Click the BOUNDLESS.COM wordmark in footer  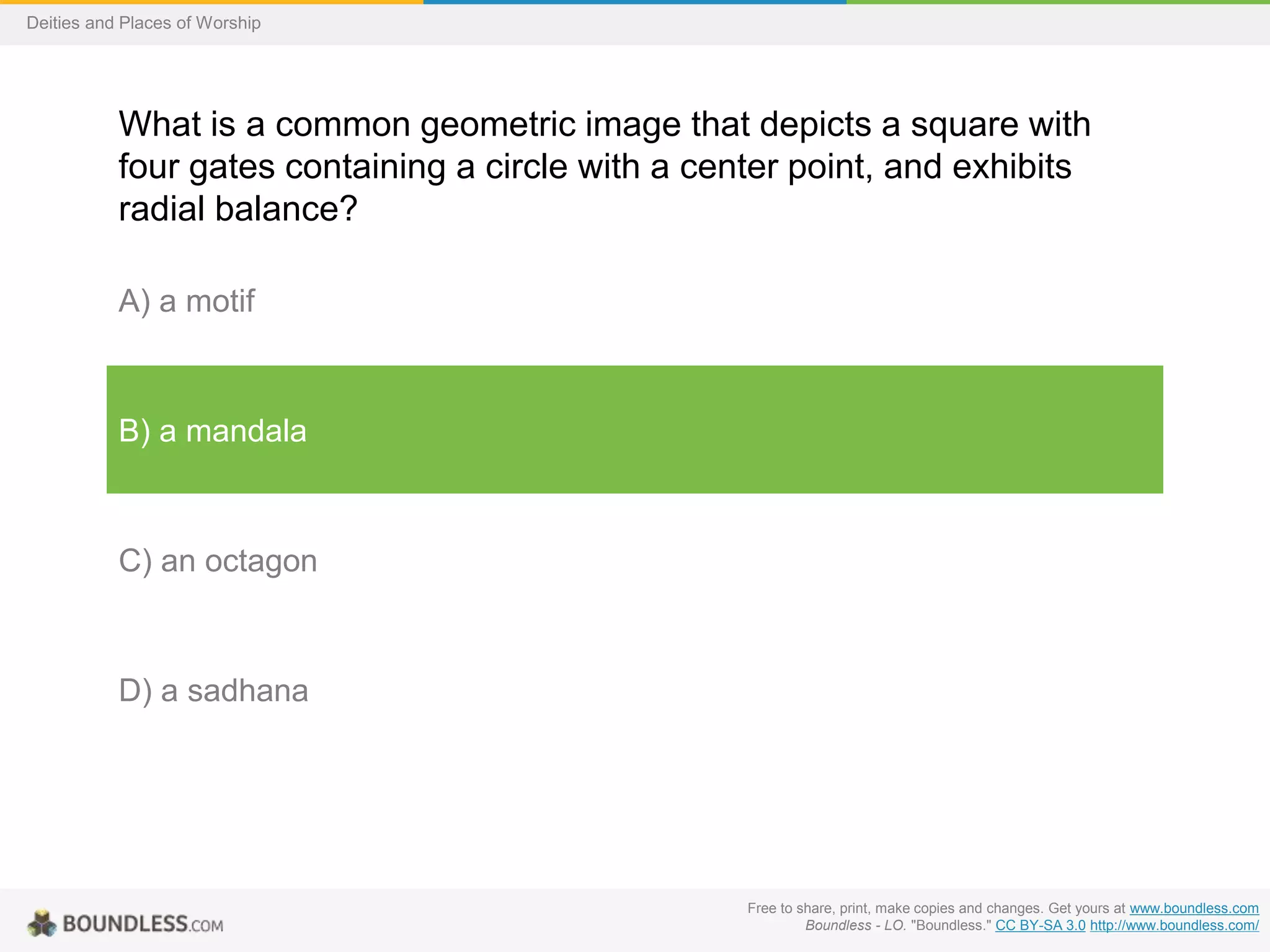(x=143, y=924)
